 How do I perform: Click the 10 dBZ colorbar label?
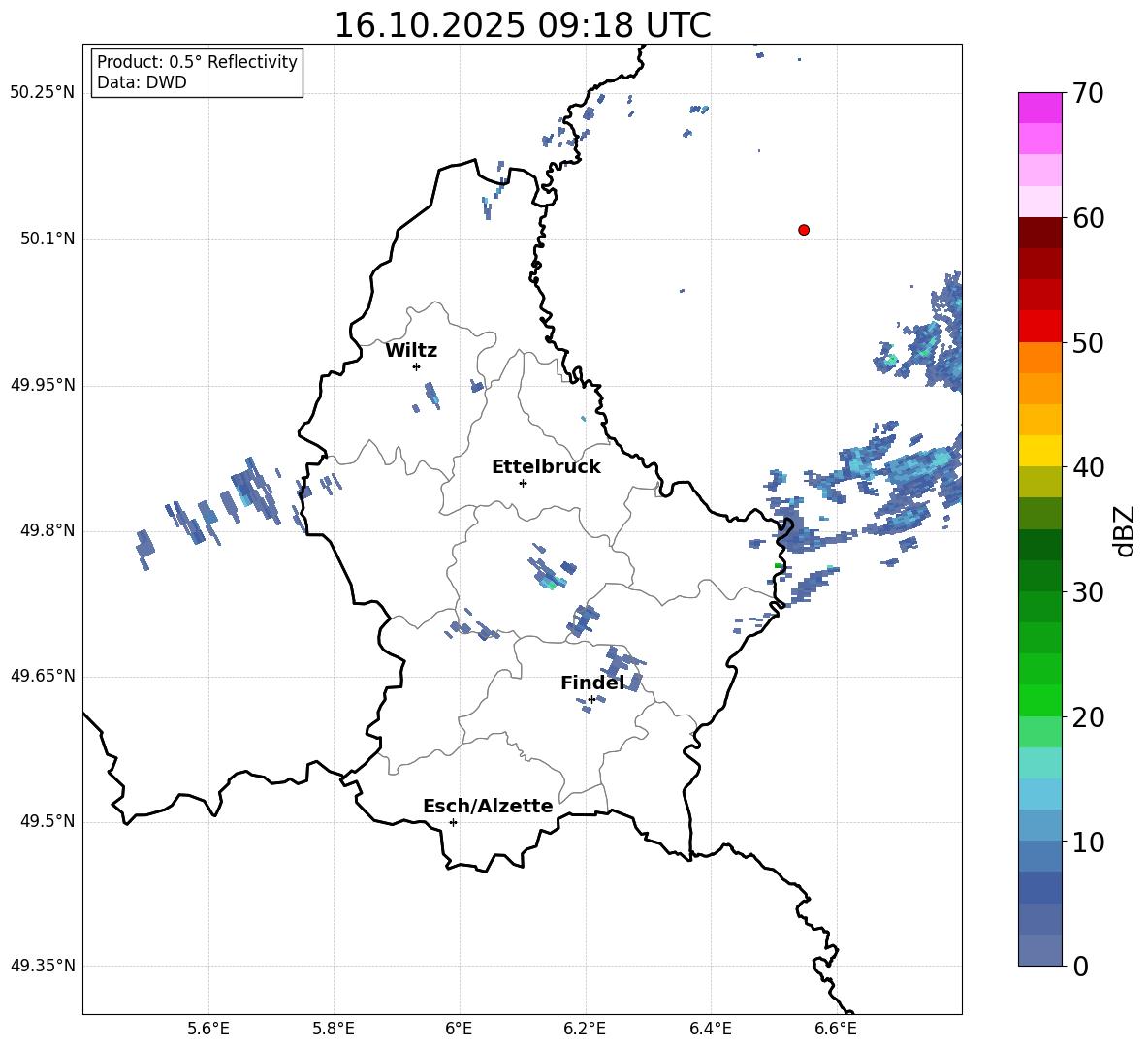point(1088,842)
